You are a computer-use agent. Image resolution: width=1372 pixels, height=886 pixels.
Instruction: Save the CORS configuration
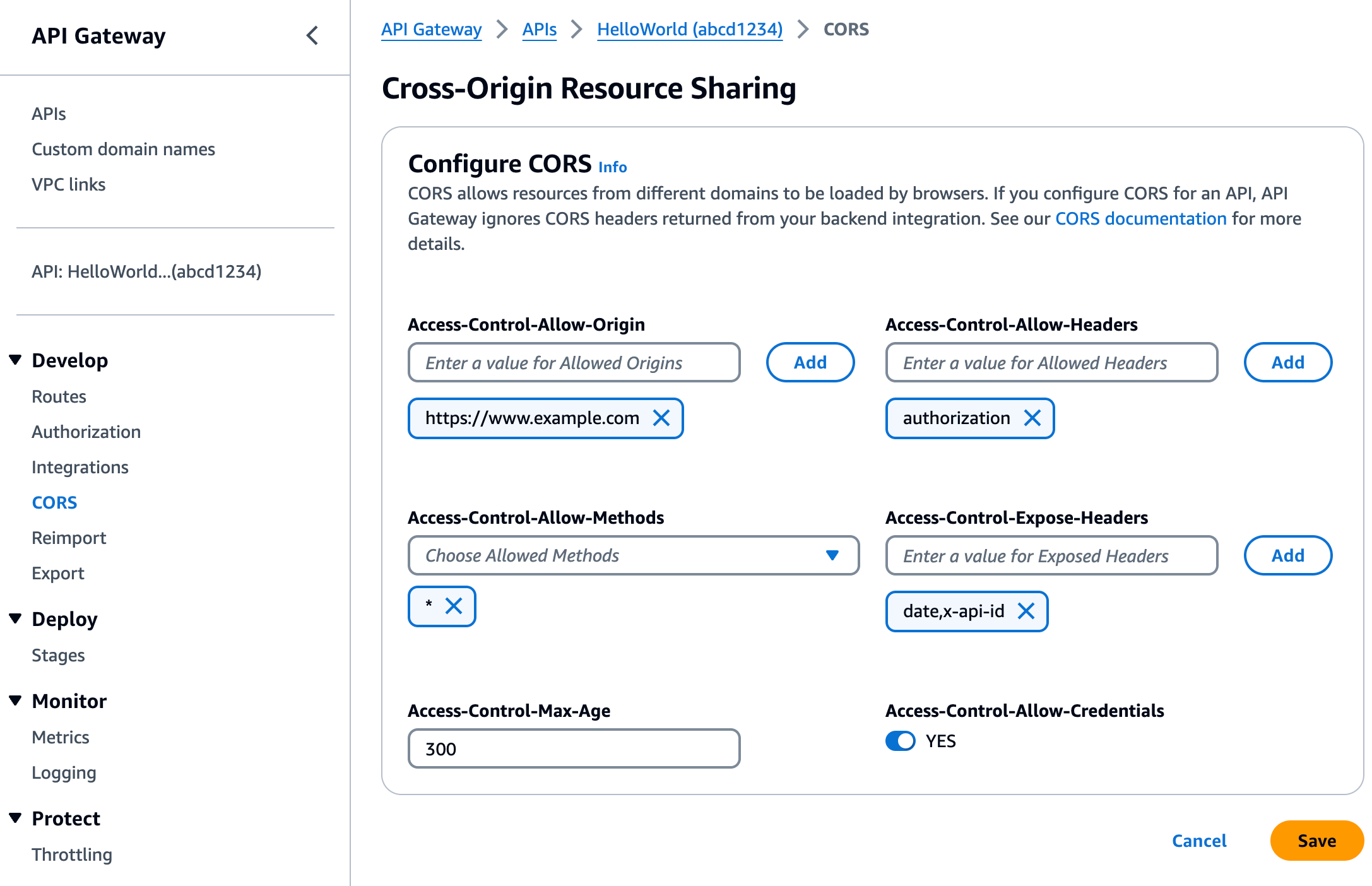coord(1316,841)
